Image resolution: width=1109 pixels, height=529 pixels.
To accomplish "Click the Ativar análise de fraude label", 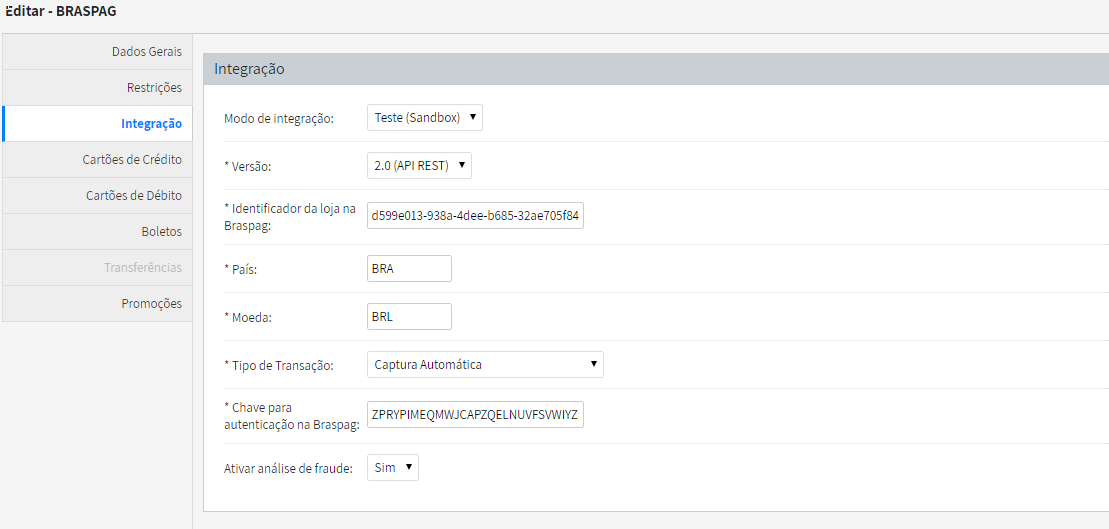I will coord(288,468).
